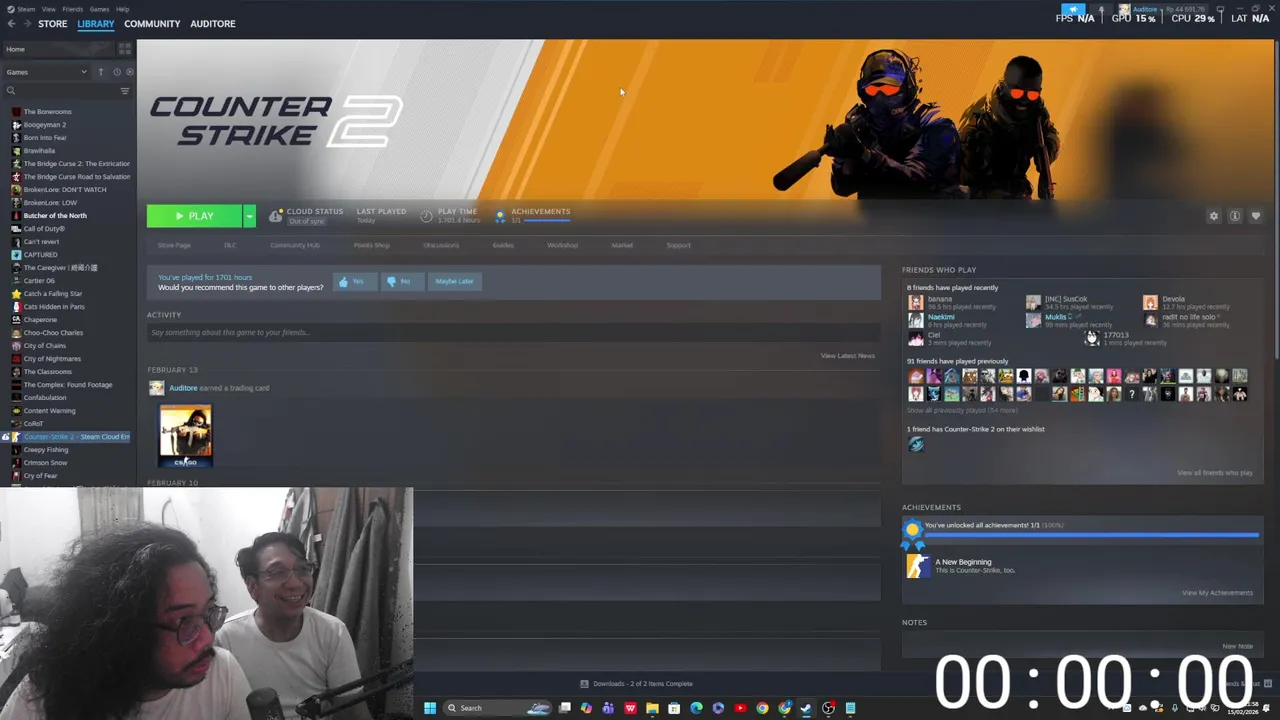This screenshot has width=1280, height=720.
Task: Open friend banana's profile avatar
Action: point(915,302)
